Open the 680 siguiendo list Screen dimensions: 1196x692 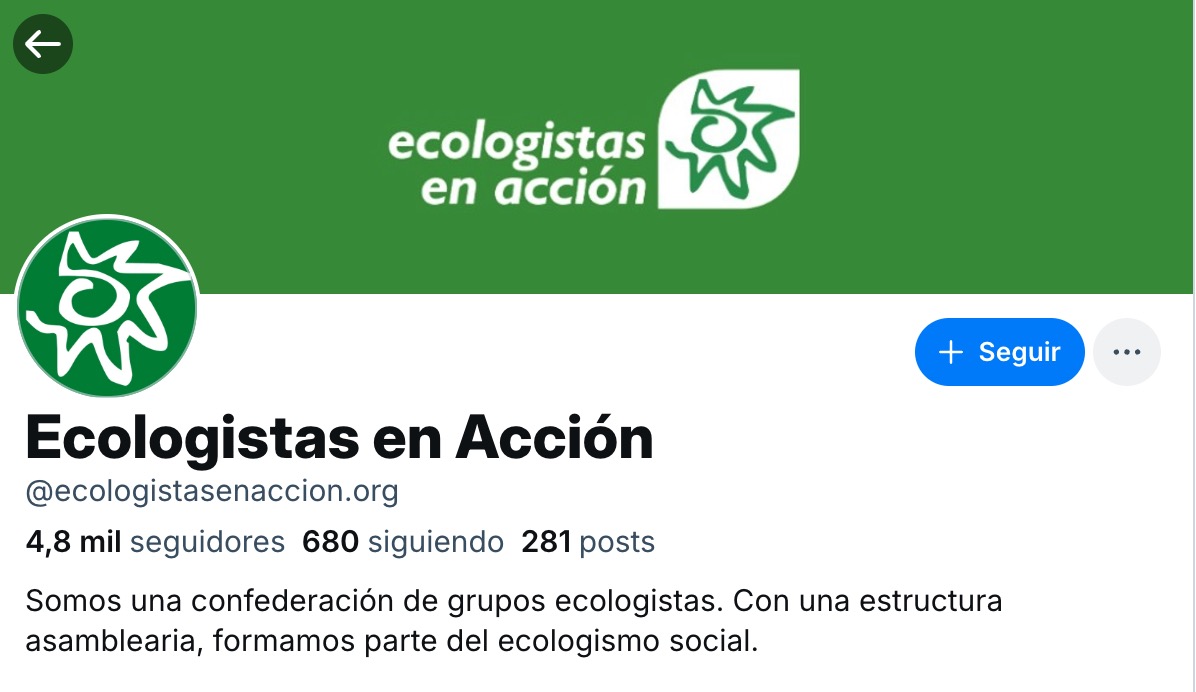click(x=403, y=542)
